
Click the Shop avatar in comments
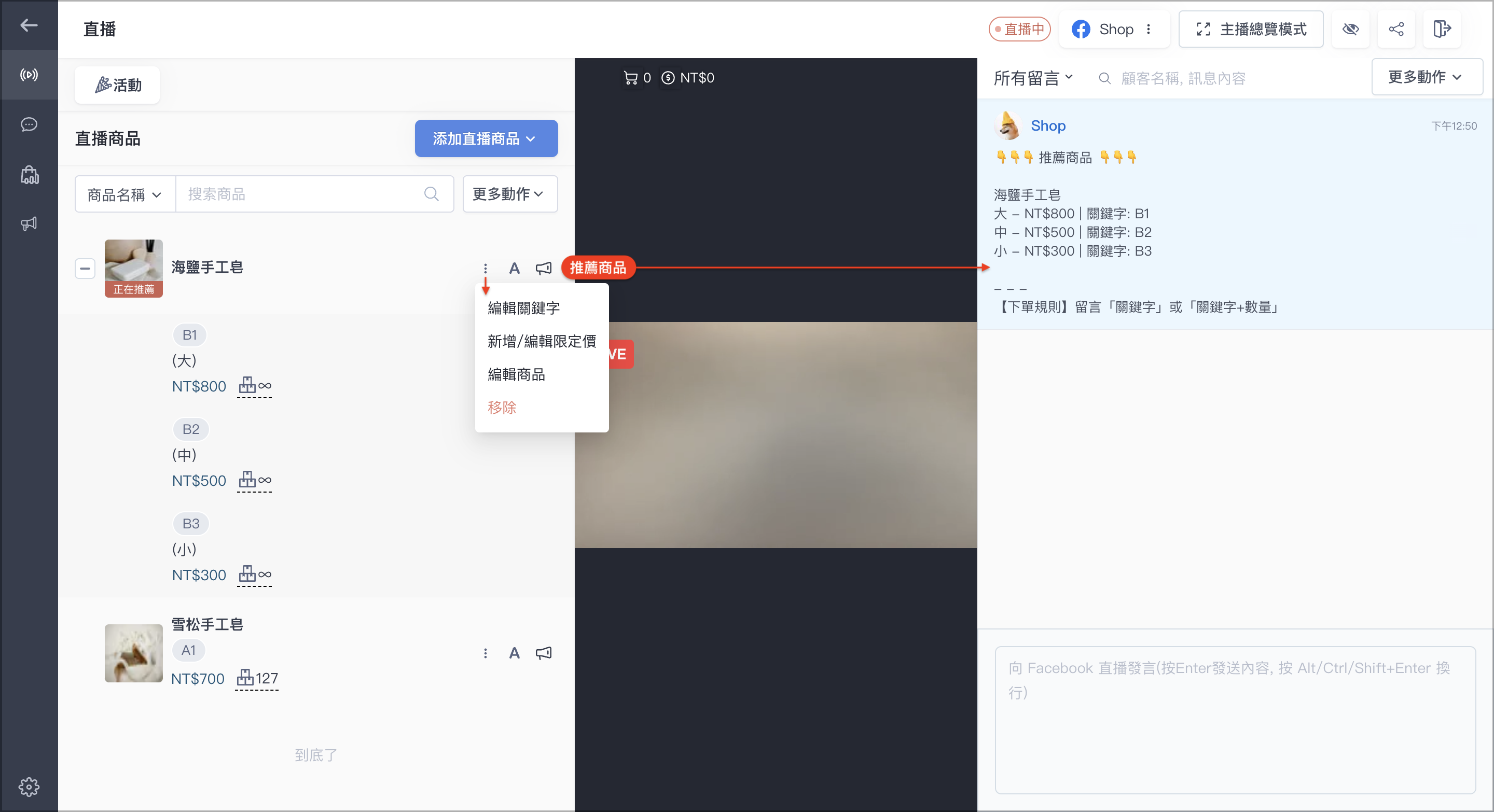[1007, 126]
